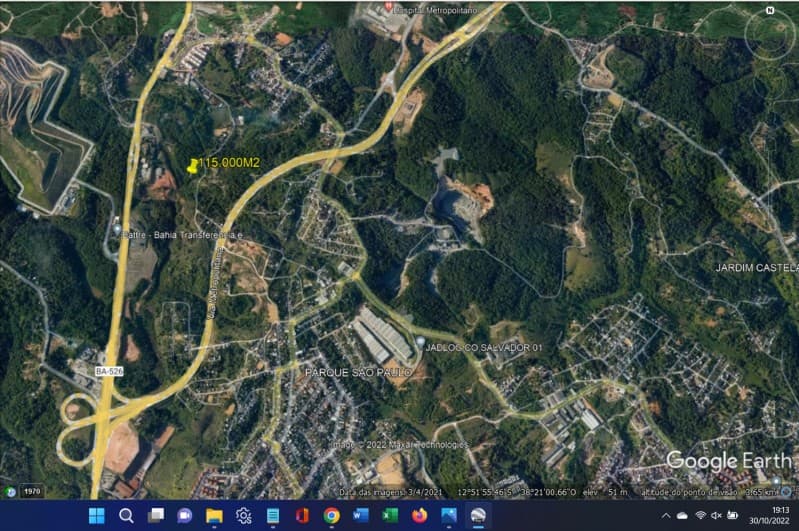Click the yellow pushpin placemark for 115.000M2
The height and width of the screenshot is (531, 799).
[x=193, y=166]
